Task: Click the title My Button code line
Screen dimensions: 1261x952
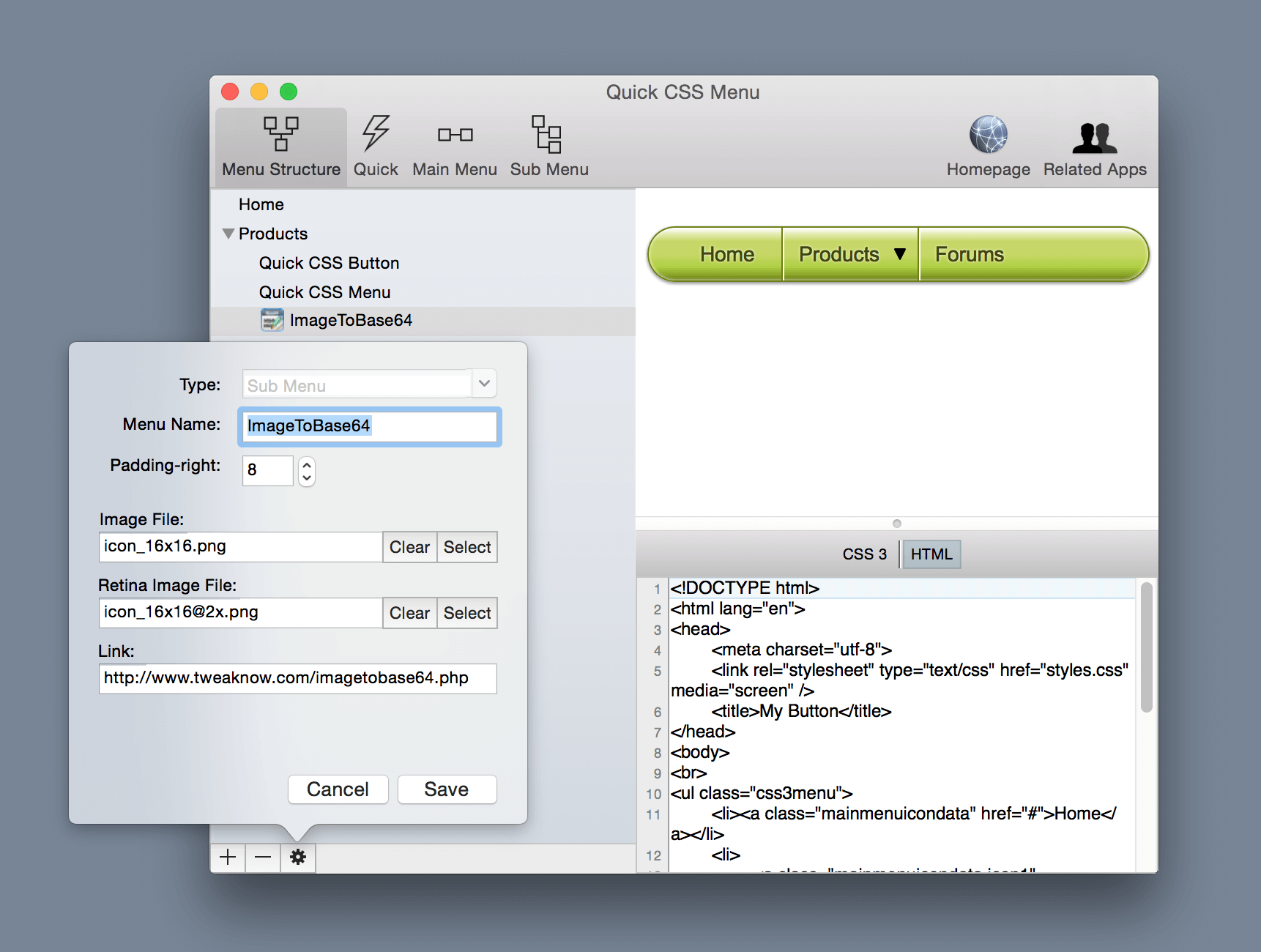Action: [x=801, y=711]
